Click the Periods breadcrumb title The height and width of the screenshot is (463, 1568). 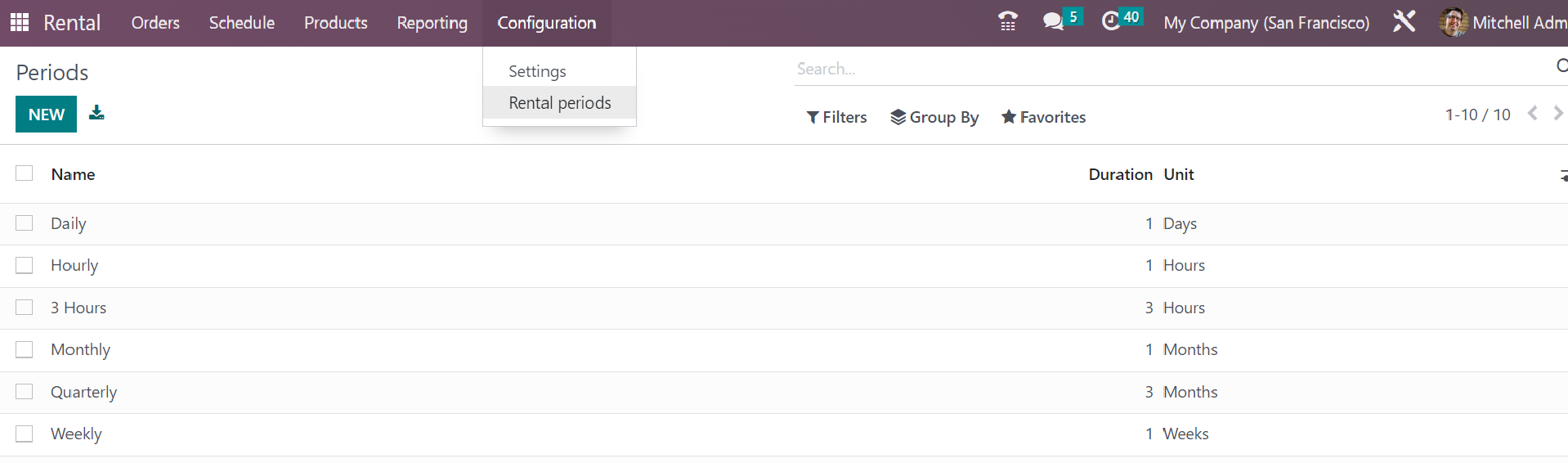[52, 72]
